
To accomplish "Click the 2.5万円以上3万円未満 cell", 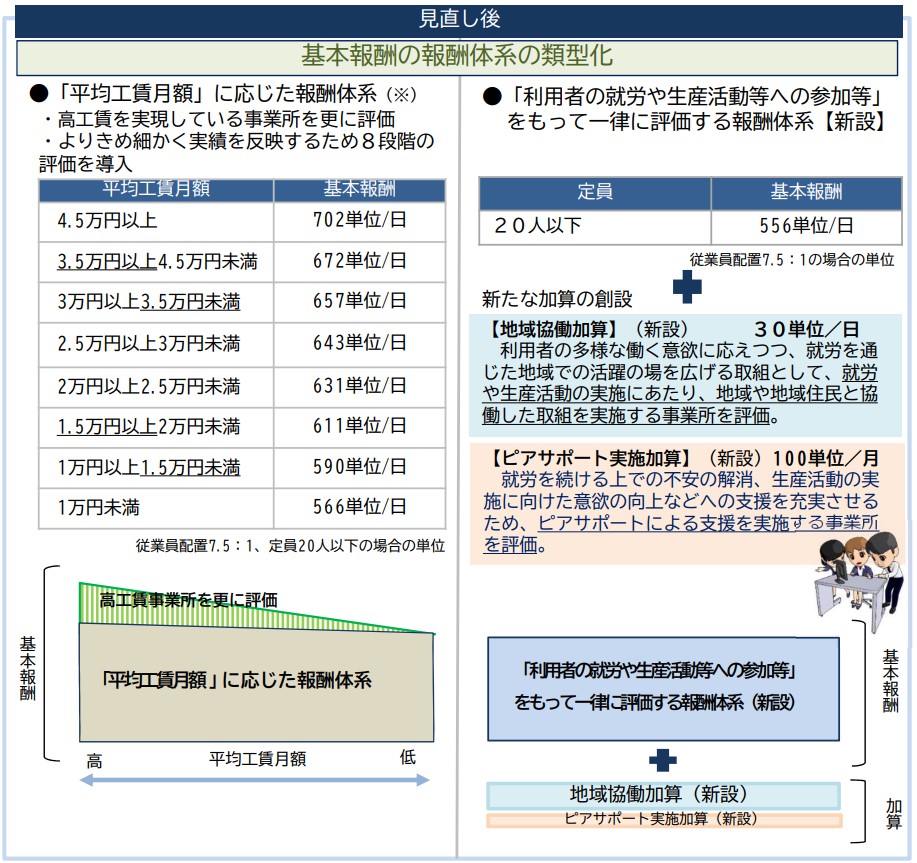I will 156,344.
